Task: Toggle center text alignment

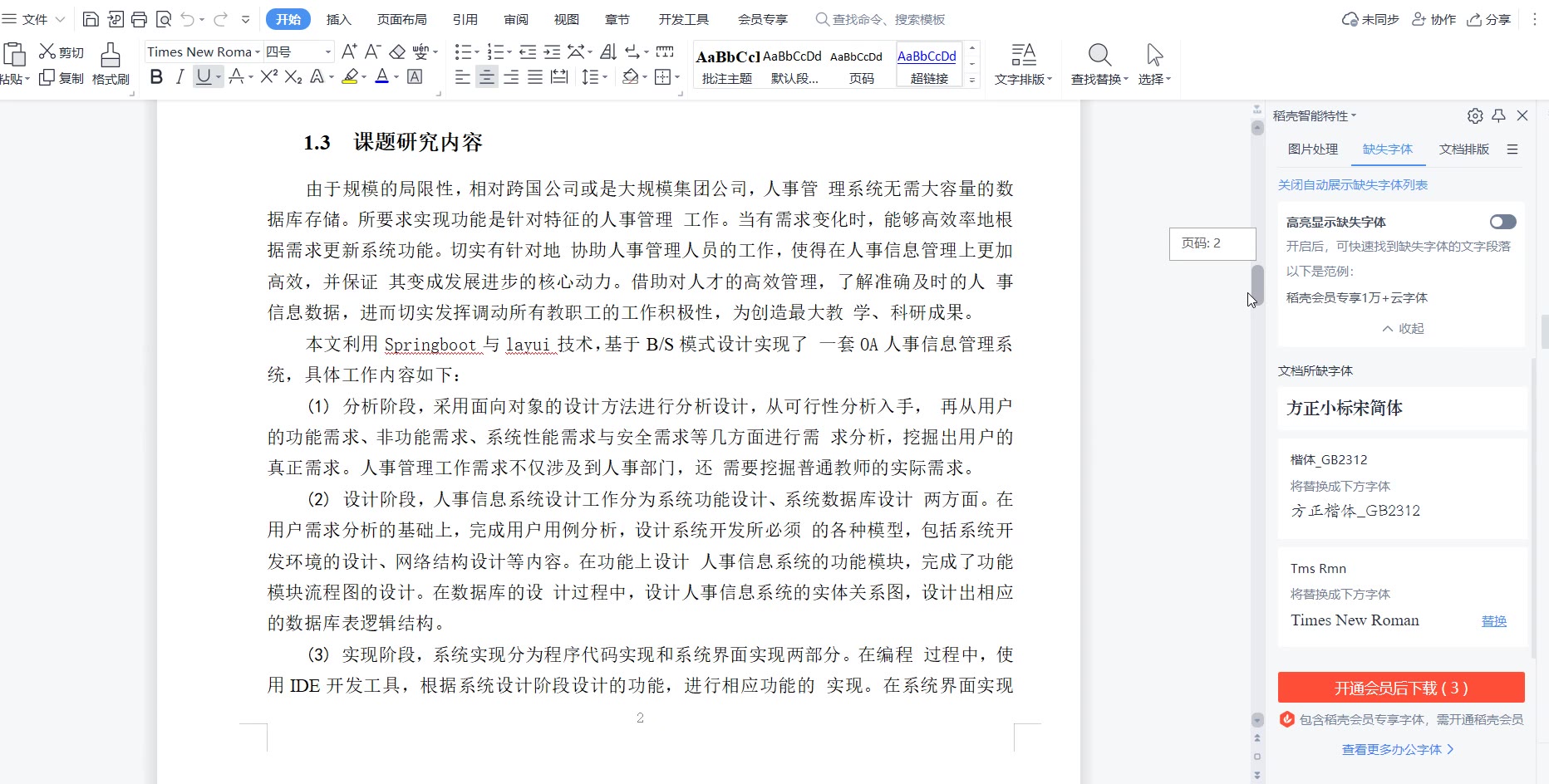Action: click(487, 77)
